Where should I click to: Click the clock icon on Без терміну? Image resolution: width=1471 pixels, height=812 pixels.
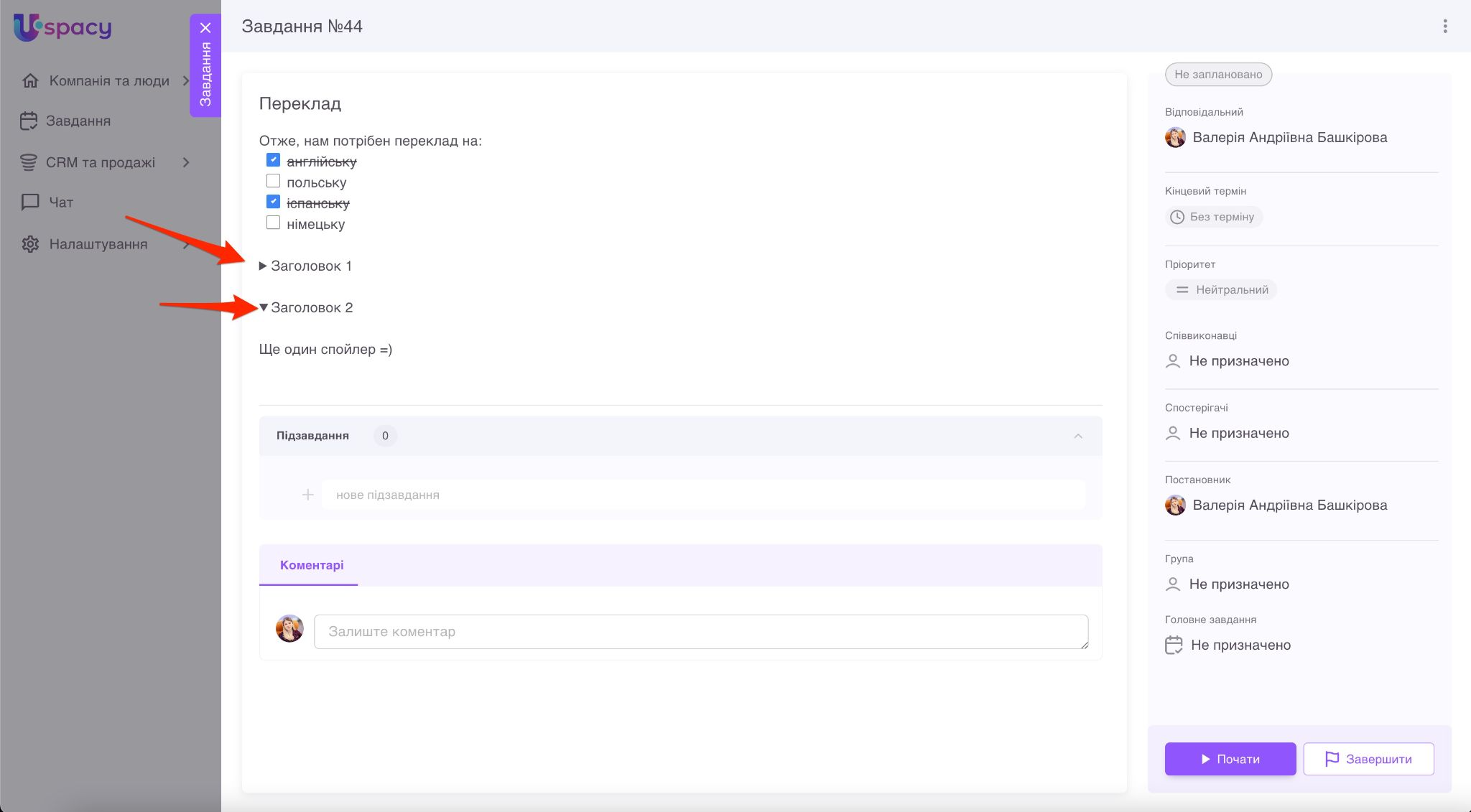click(x=1177, y=217)
